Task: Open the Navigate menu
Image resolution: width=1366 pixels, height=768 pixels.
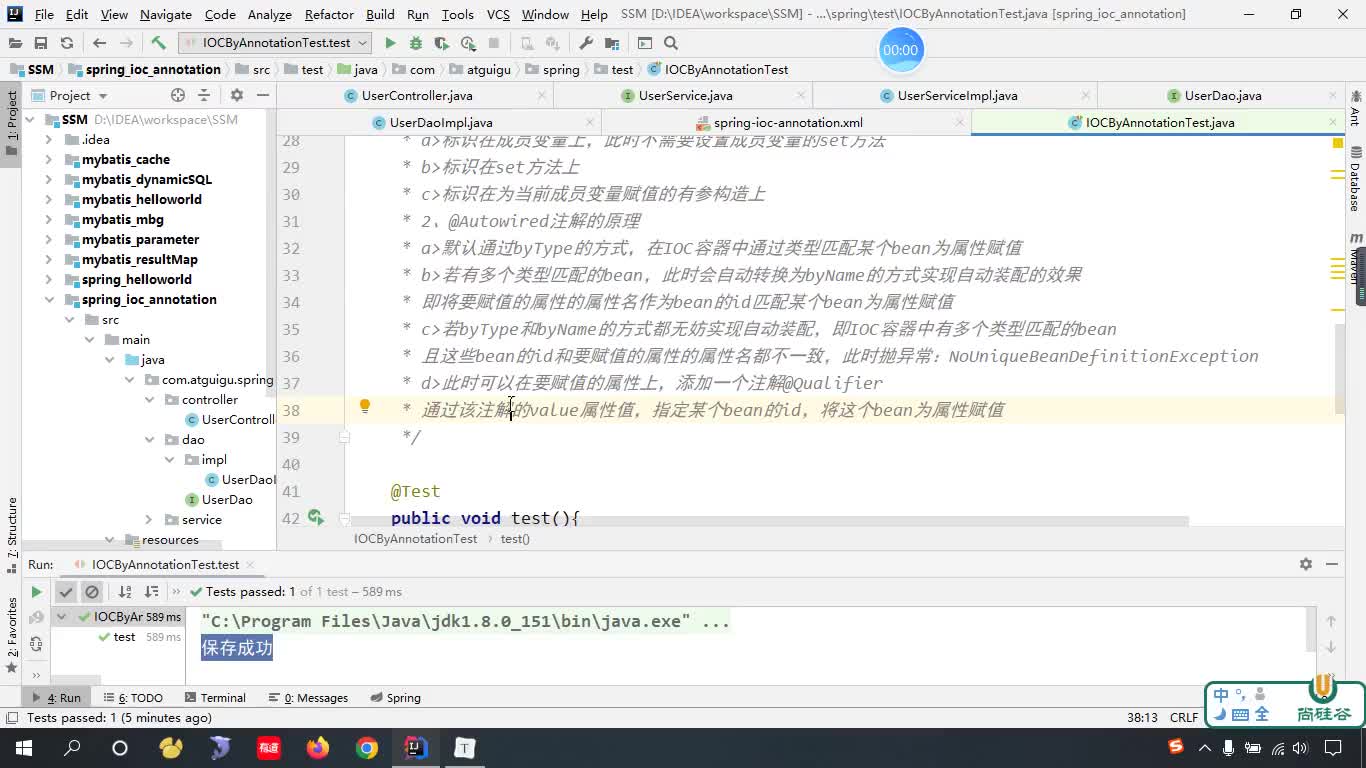Action: 166,14
